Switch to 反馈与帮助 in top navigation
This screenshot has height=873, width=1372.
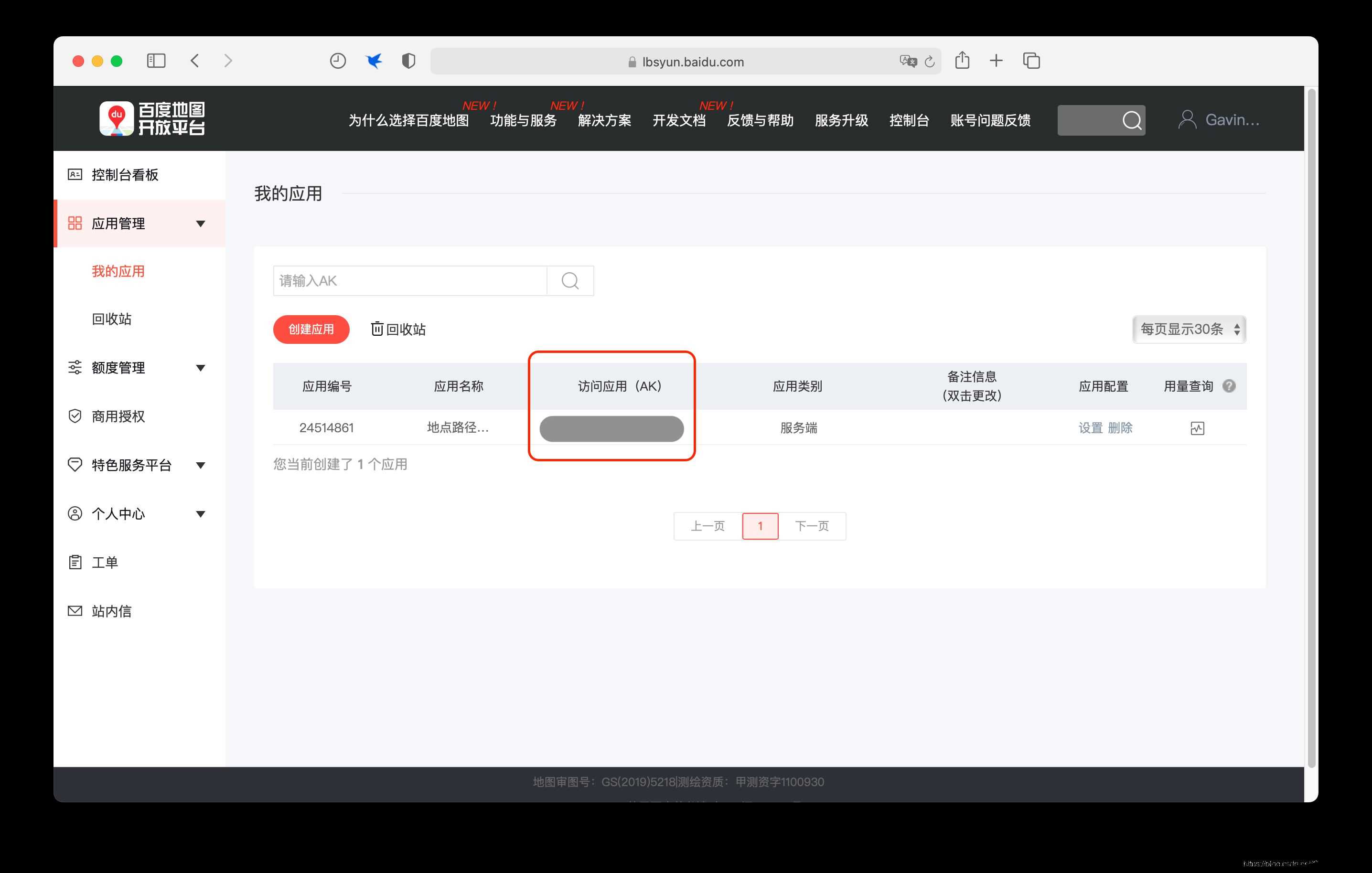coord(761,121)
